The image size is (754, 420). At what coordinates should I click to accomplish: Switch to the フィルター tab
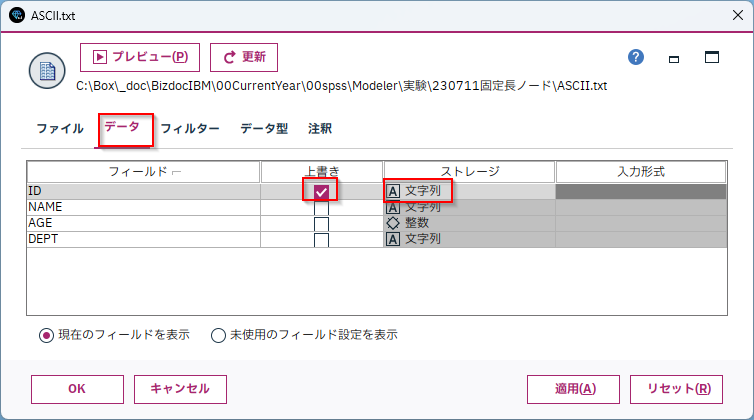pos(190,129)
